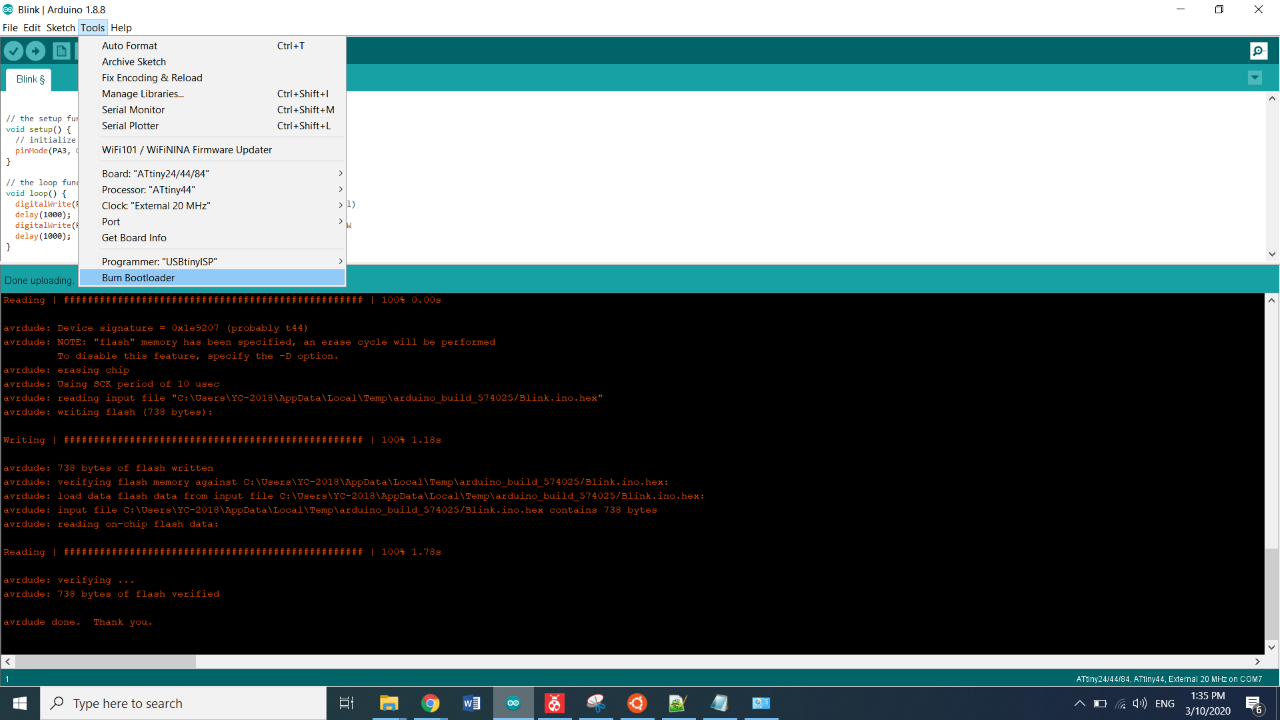Open the sketch tab dropdown arrow

1255,78
